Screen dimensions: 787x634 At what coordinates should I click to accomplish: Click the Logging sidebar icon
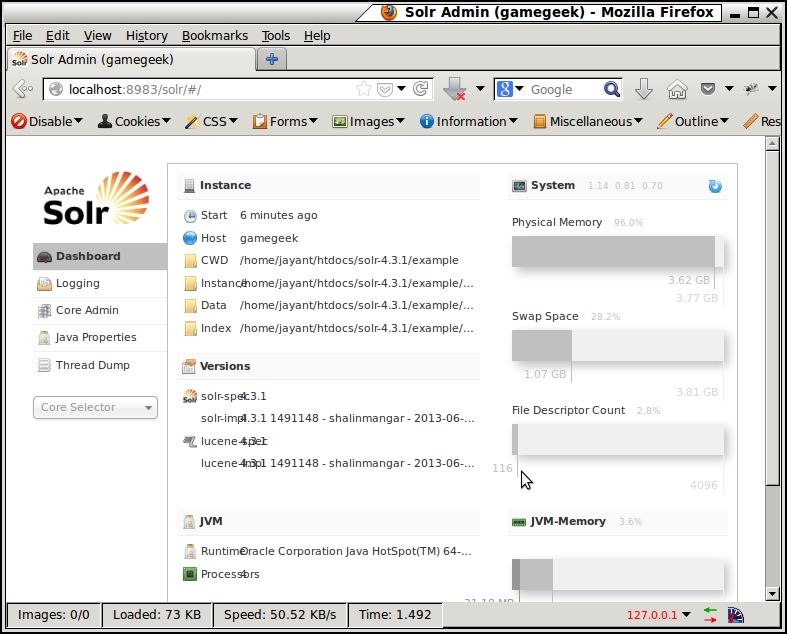point(44,284)
